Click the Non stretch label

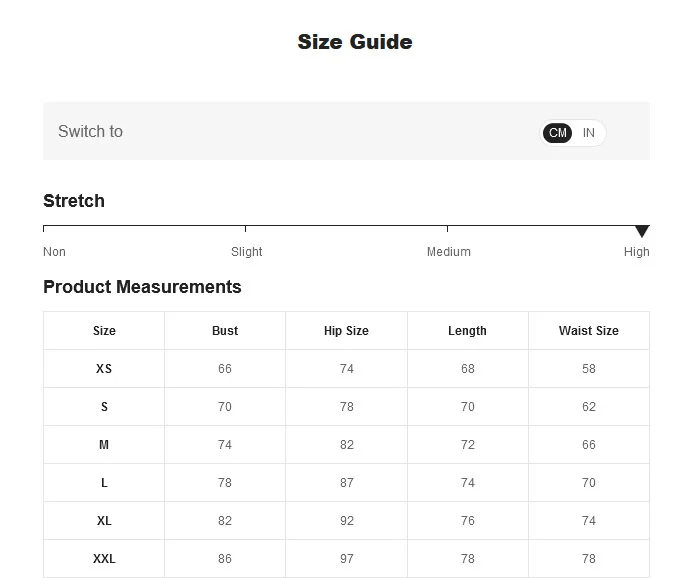[x=54, y=252]
